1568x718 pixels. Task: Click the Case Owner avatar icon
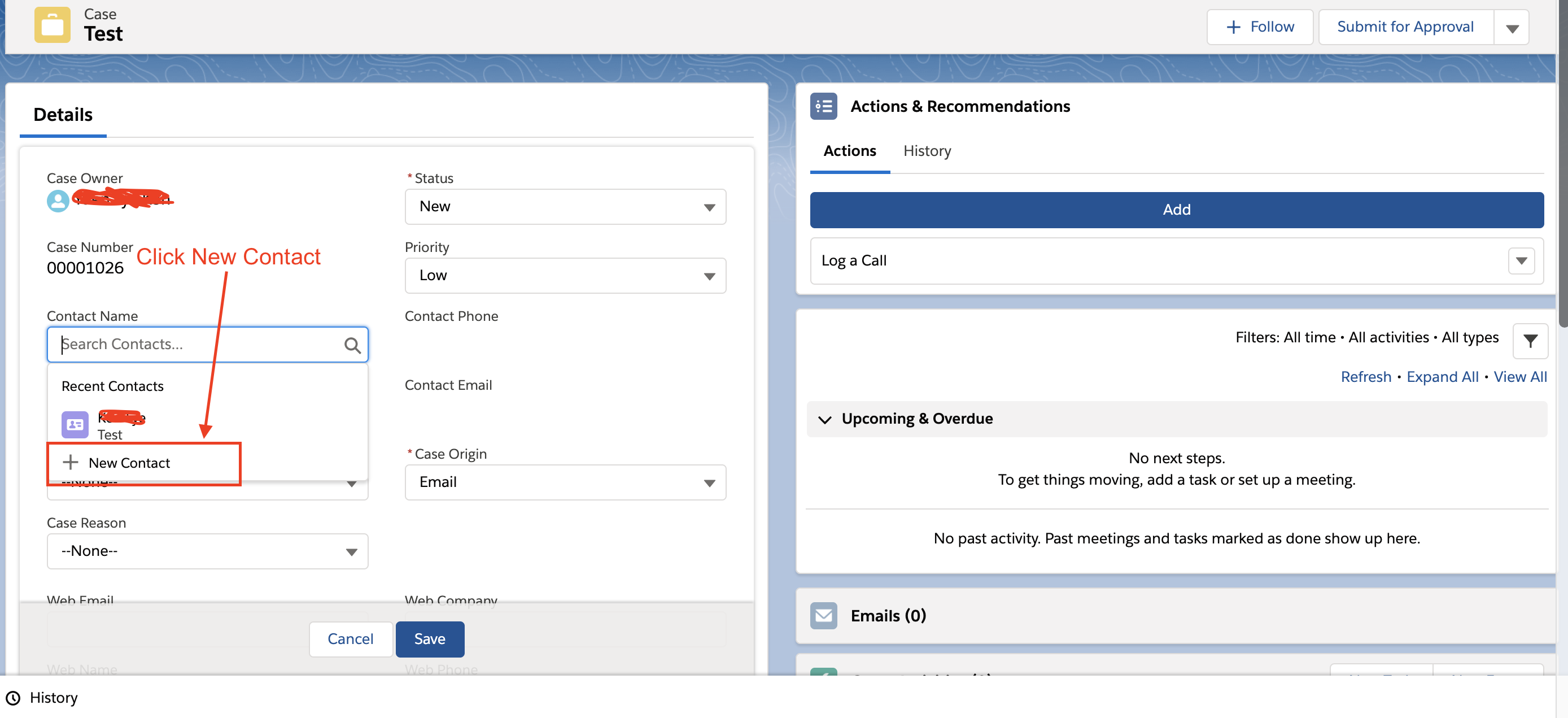point(58,201)
